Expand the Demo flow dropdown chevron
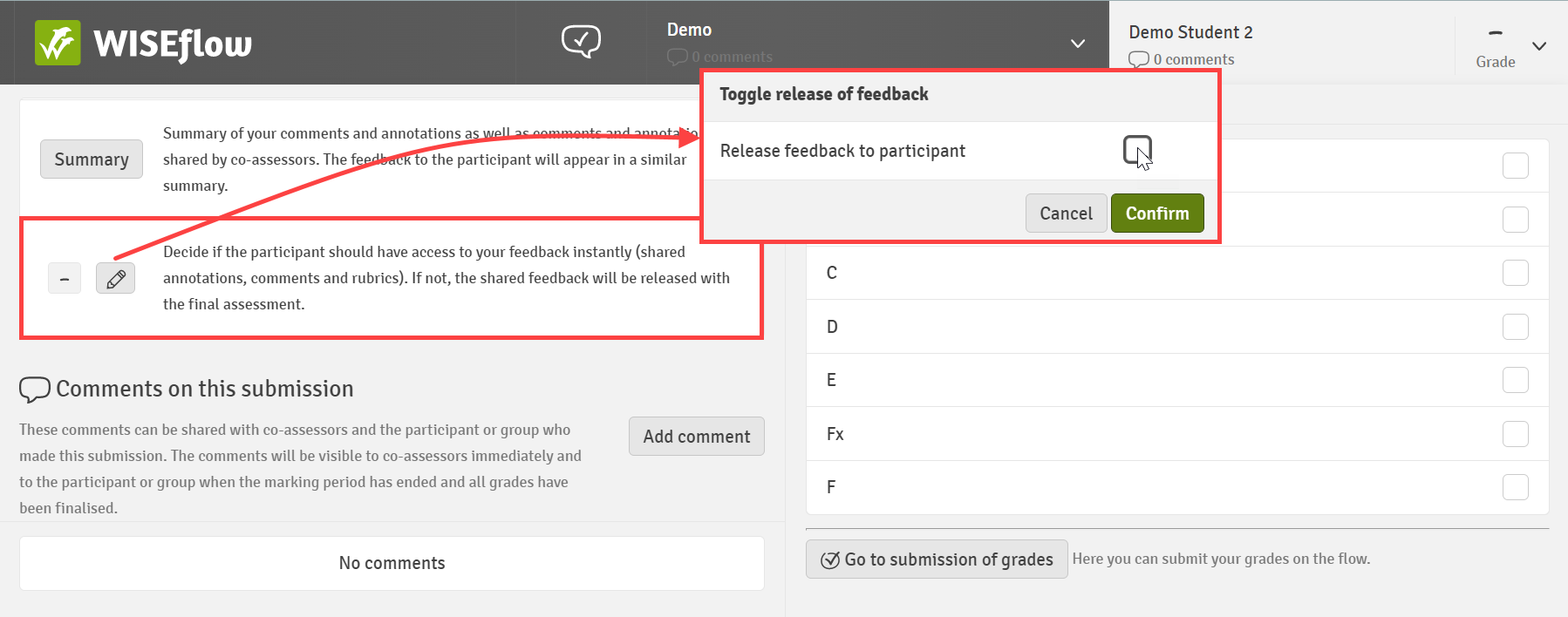 [1078, 43]
